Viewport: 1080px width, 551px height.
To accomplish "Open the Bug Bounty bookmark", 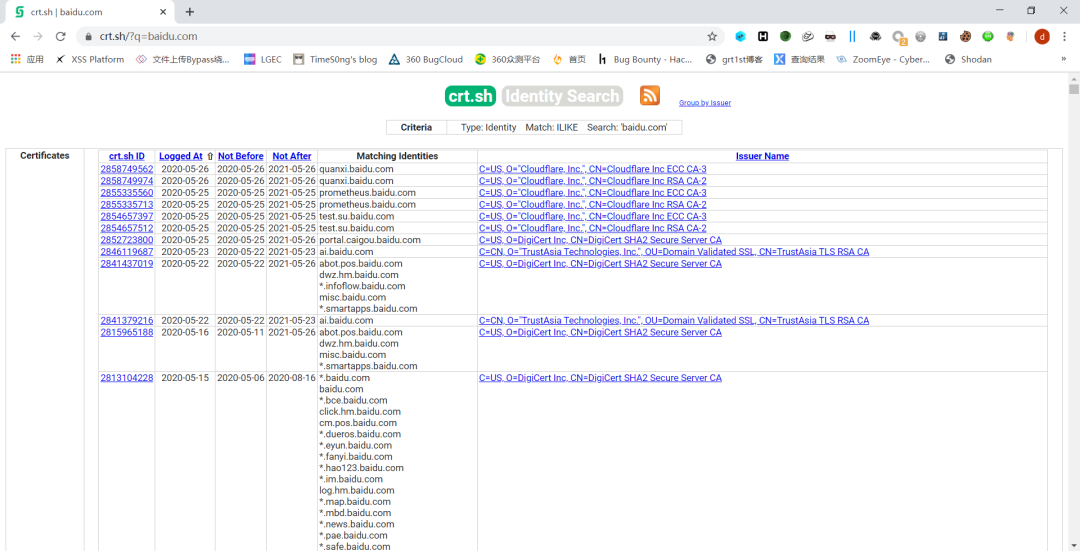I will 645,59.
